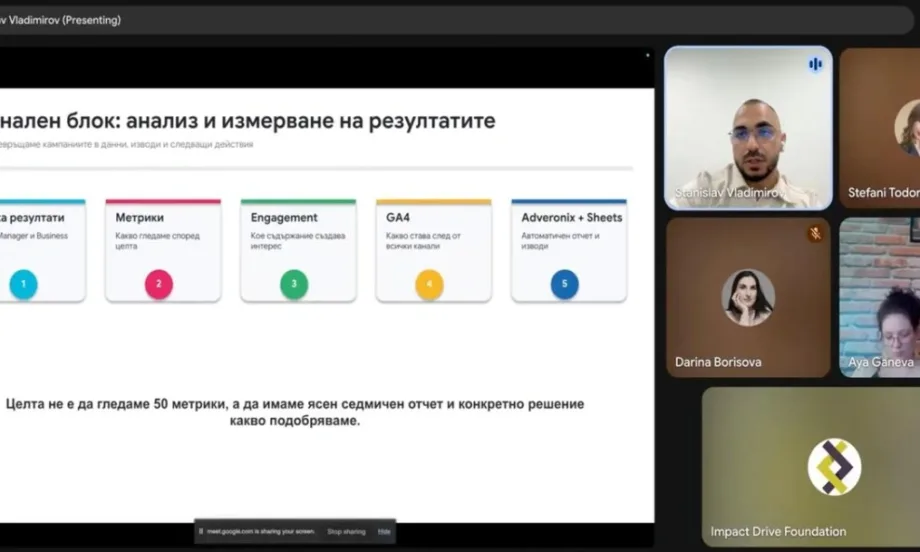Click 'Stop sharing' in the screen-share bar
This screenshot has height=552, width=920.
[346, 531]
